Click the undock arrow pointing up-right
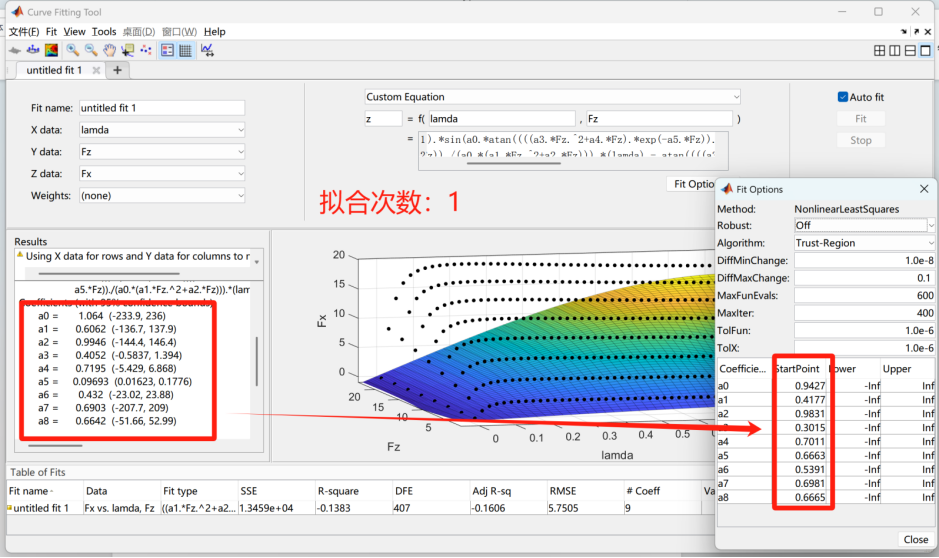Image resolution: width=939 pixels, height=558 pixels. tap(916, 31)
